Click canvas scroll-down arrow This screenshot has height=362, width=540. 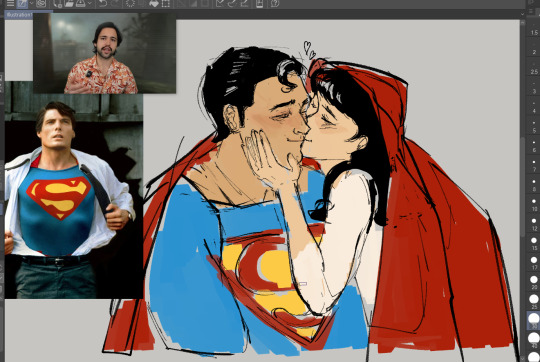(x=522, y=358)
